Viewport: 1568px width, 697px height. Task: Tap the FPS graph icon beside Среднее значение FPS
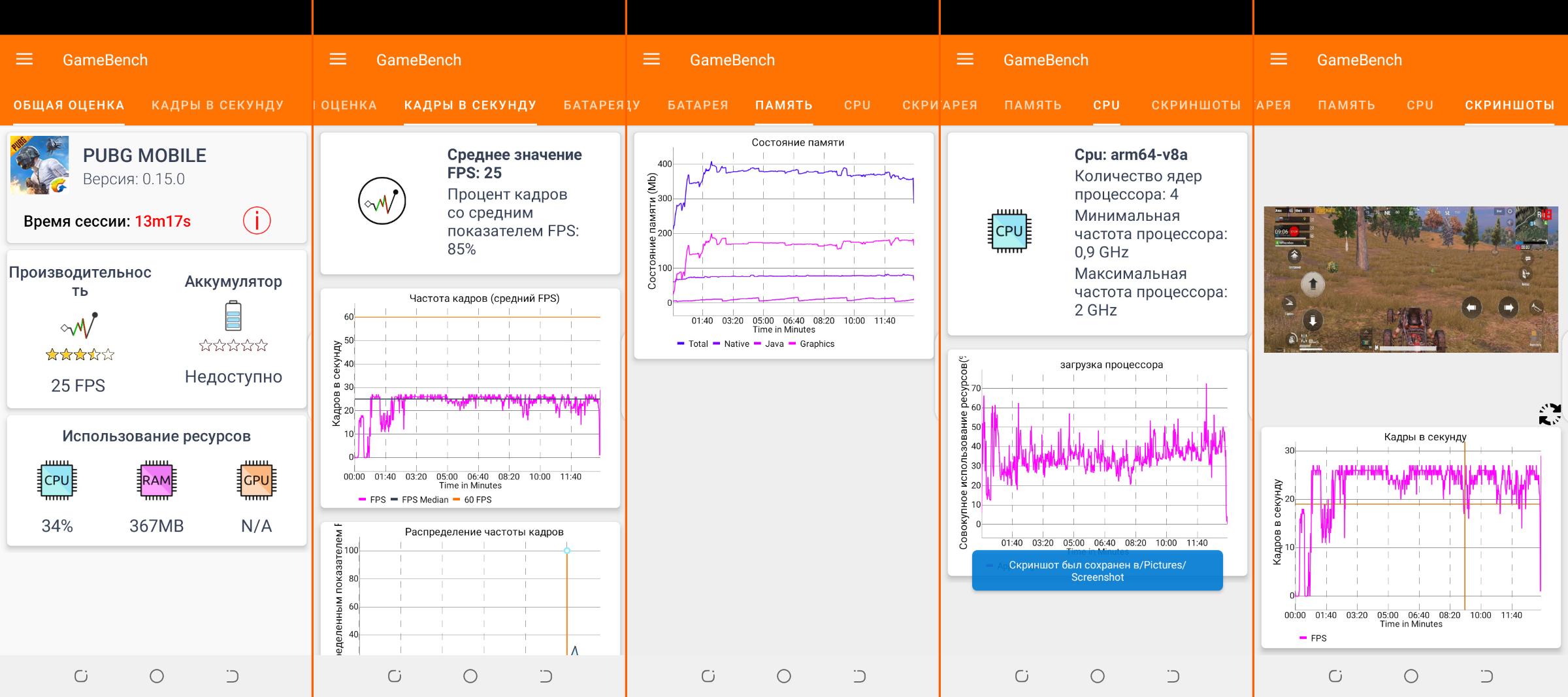(x=382, y=201)
